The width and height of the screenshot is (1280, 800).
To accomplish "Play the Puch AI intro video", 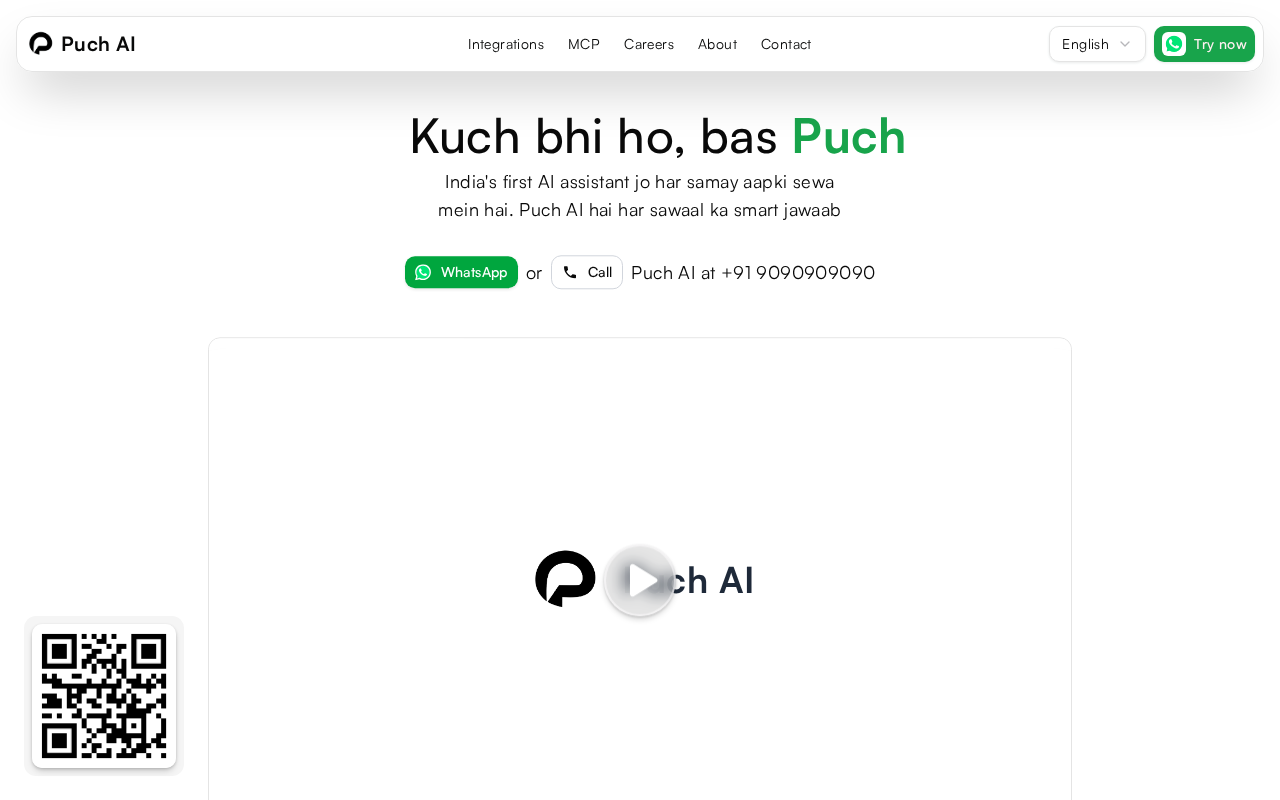I will pos(640,580).
